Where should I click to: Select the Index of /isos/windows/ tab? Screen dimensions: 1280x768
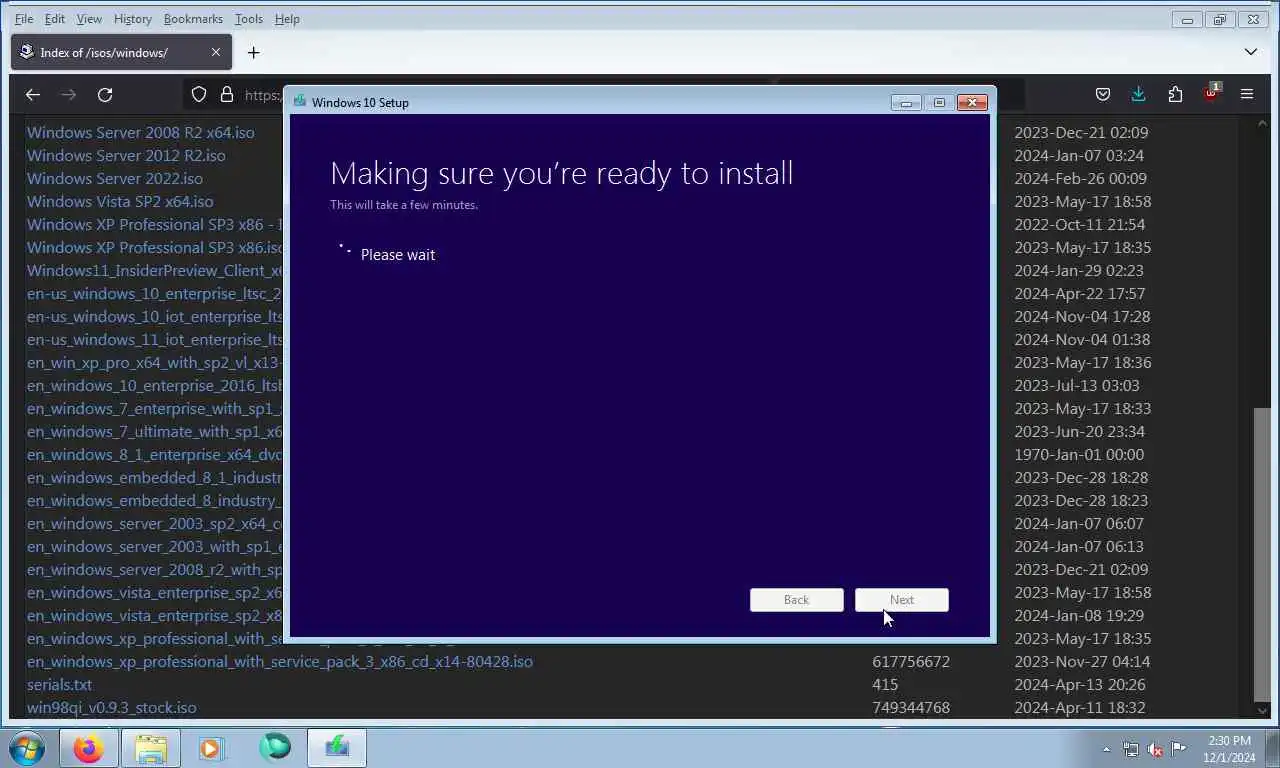click(x=121, y=52)
